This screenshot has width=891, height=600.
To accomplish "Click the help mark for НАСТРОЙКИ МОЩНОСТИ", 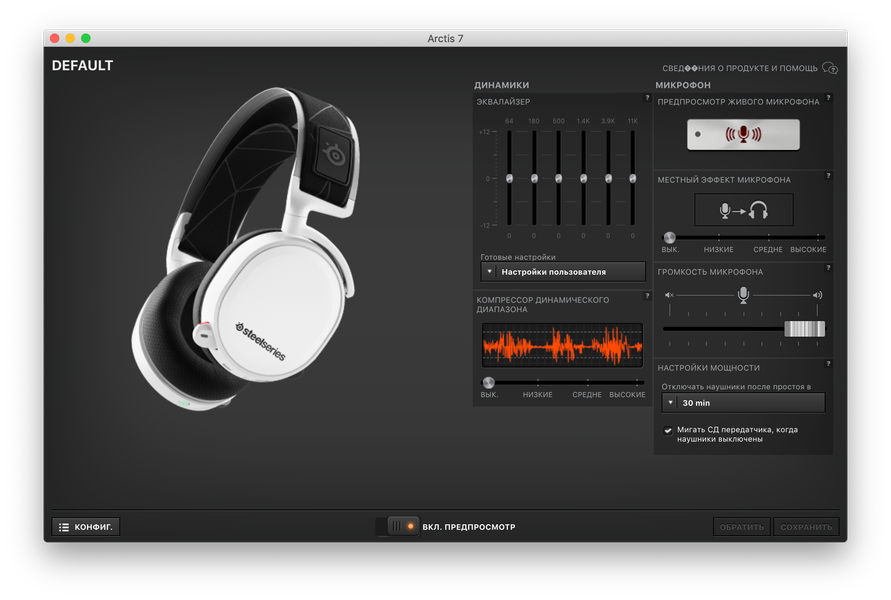I will coord(828,364).
